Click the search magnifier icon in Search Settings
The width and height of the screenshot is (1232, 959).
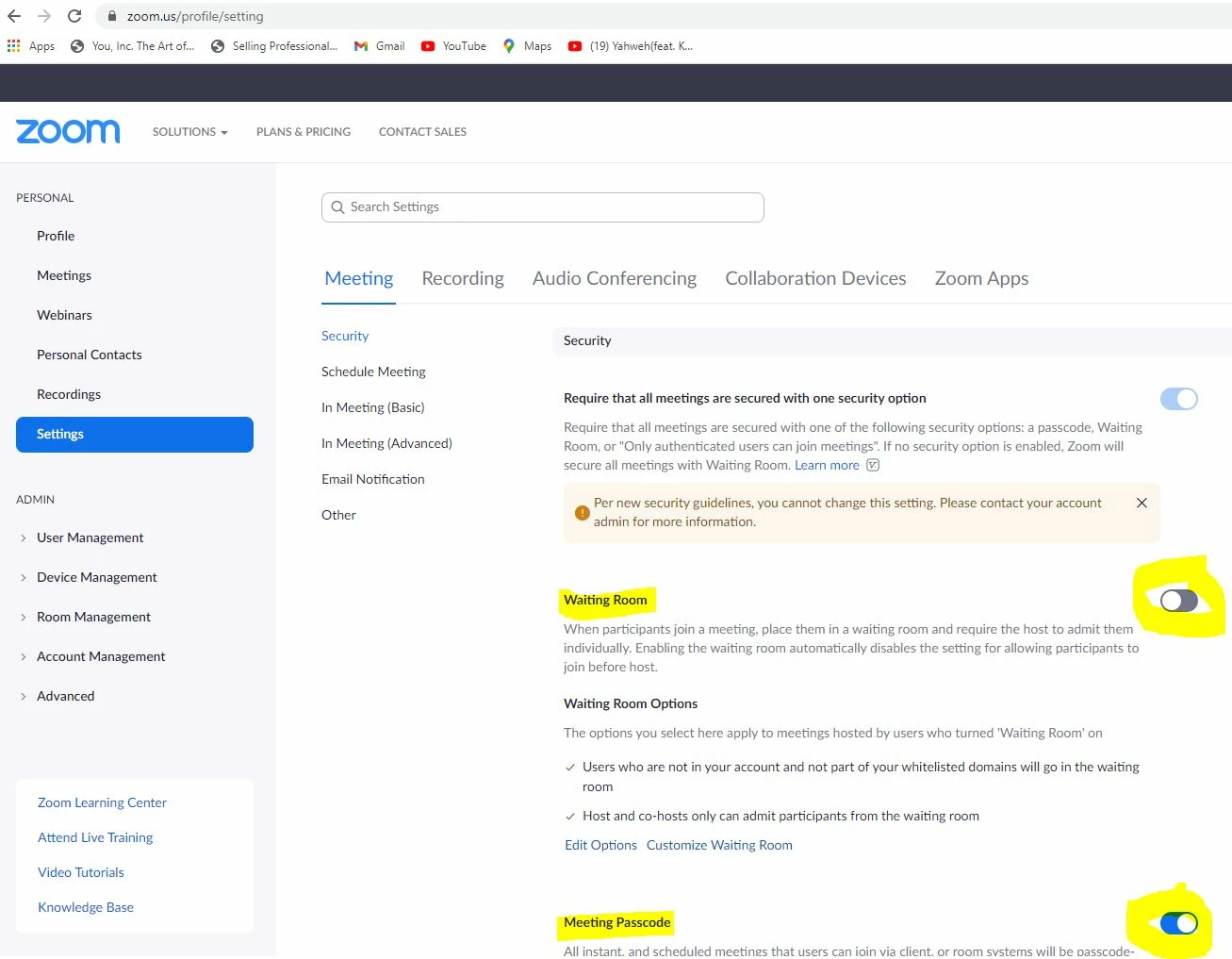(337, 207)
